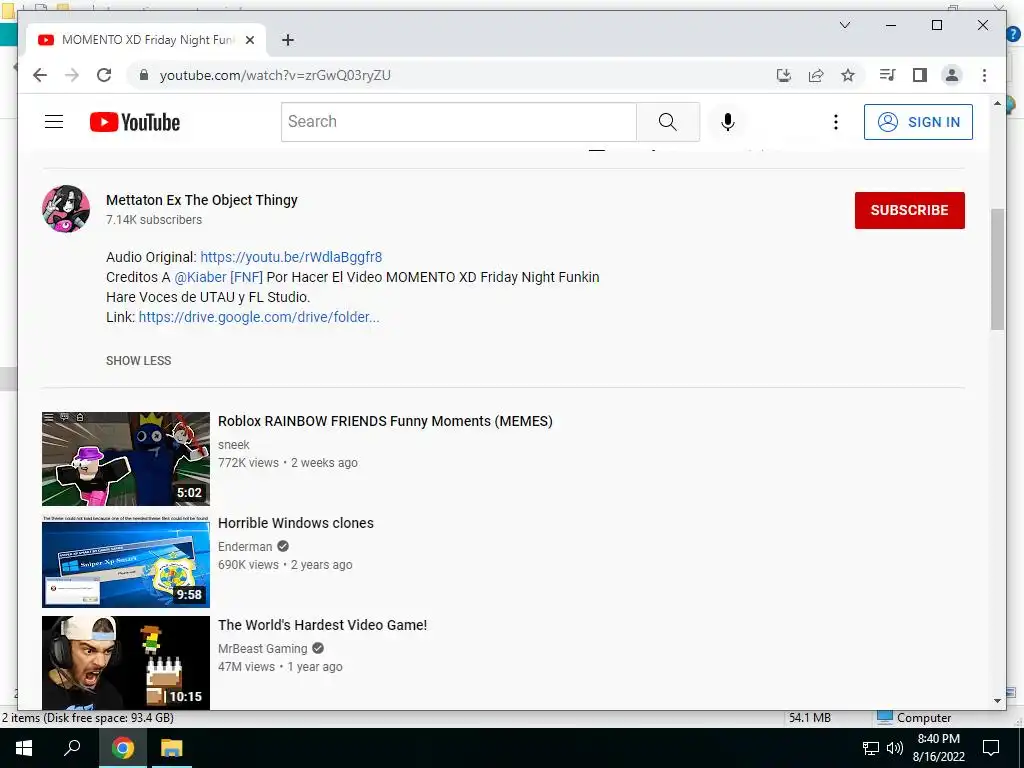Viewport: 1024px width, 768px height.
Task: Open Horrible Windows clones thumbnail
Action: (x=126, y=561)
